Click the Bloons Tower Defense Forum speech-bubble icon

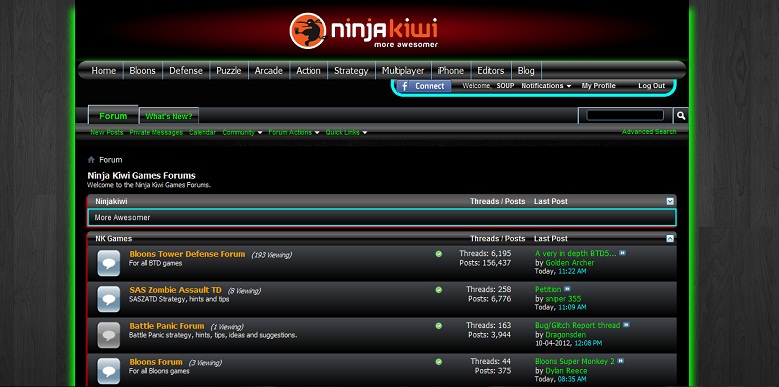pyautogui.click(x=108, y=263)
